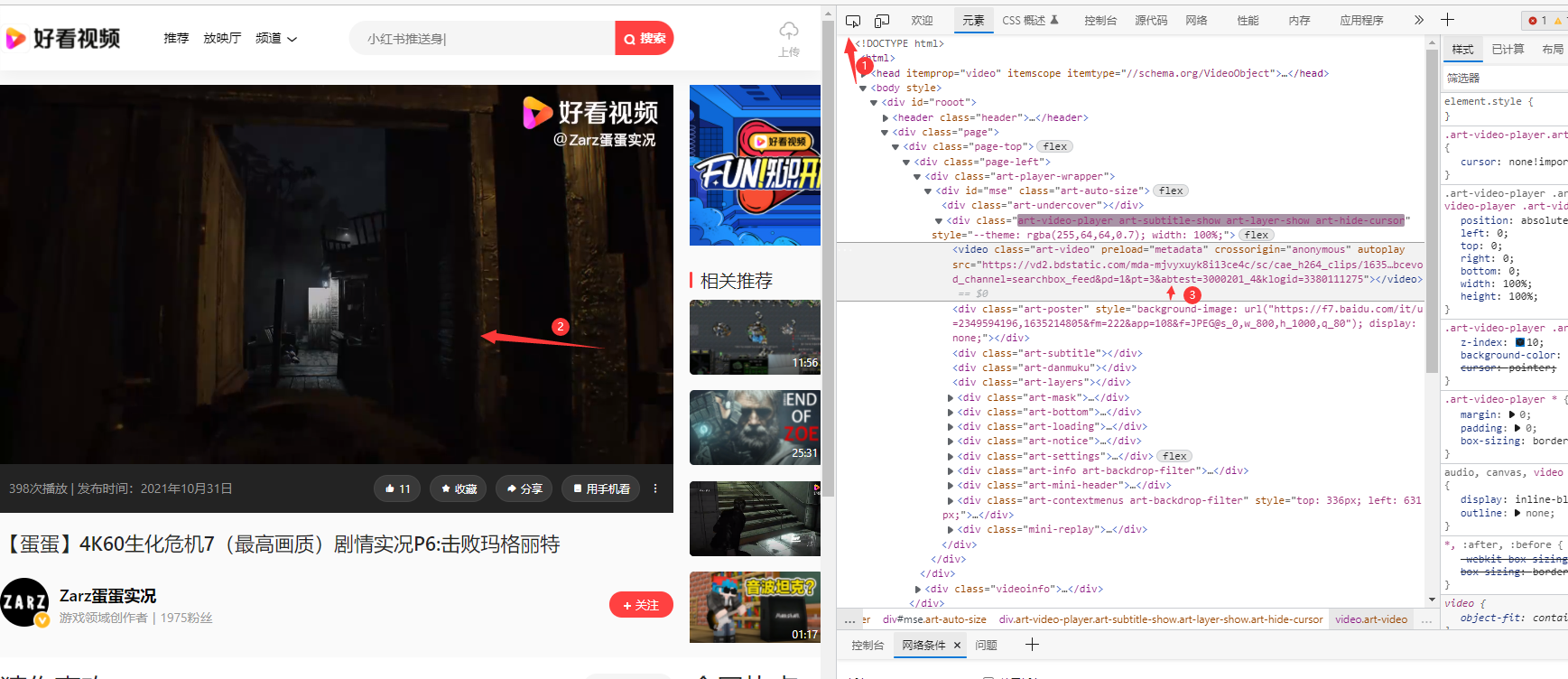Expand the header class="header" node
This screenshot has height=679, width=1568.
[886, 117]
